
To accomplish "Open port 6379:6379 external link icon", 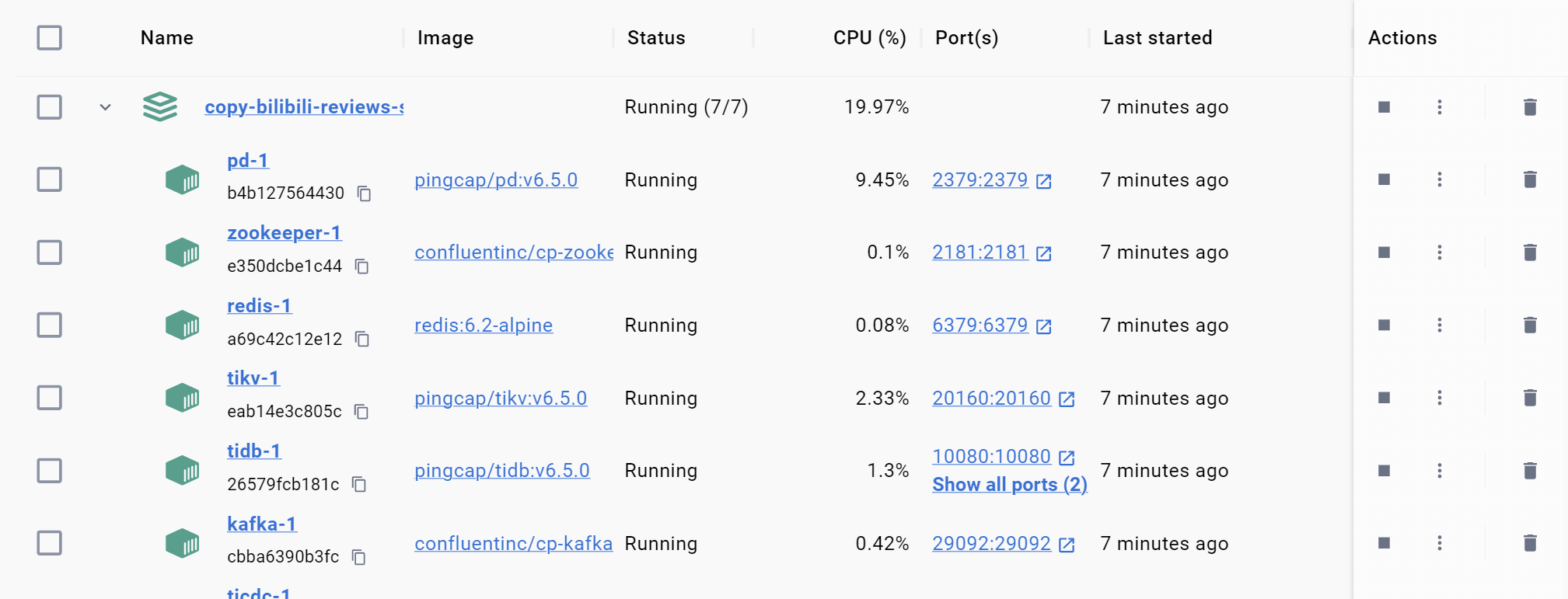I will pyautogui.click(x=1044, y=326).
